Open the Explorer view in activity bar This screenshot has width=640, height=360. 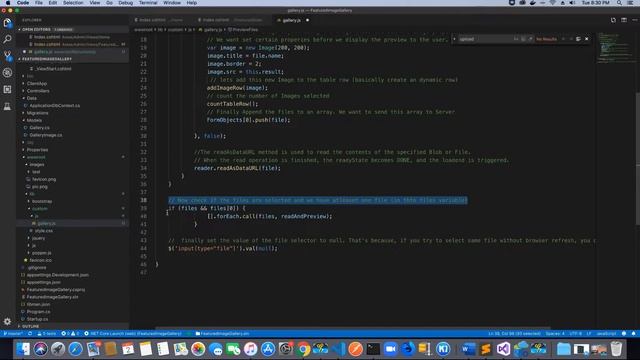pos(7,23)
